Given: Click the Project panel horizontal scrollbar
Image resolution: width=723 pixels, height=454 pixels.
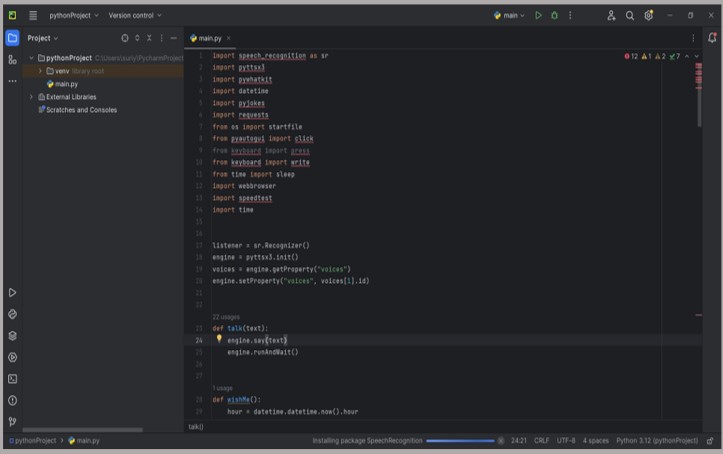Looking at the screenshot, I should (x=83, y=430).
